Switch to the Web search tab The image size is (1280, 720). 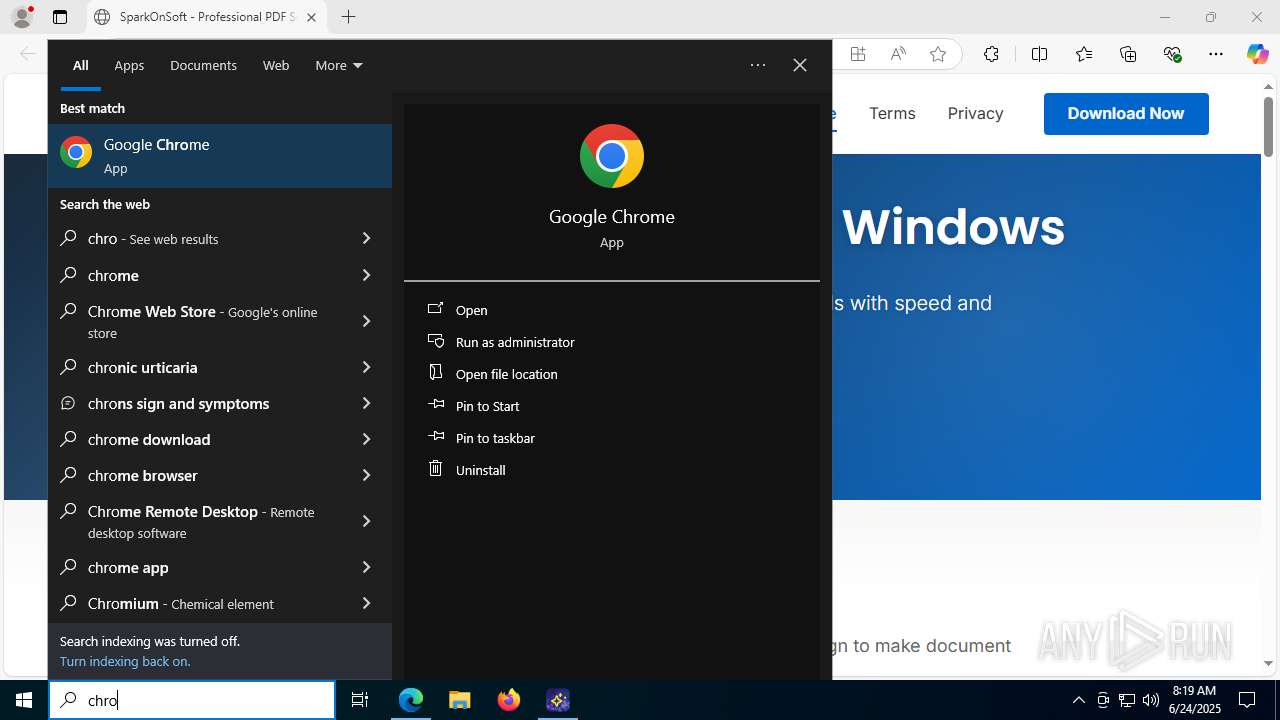point(276,65)
